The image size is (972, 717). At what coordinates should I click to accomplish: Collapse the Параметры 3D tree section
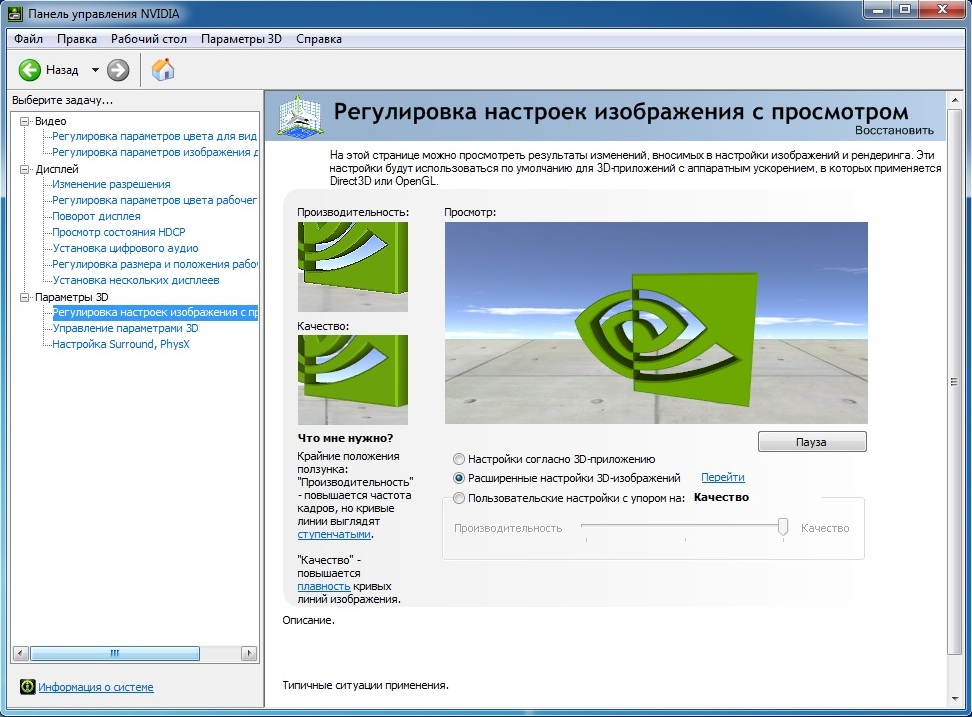[24, 297]
